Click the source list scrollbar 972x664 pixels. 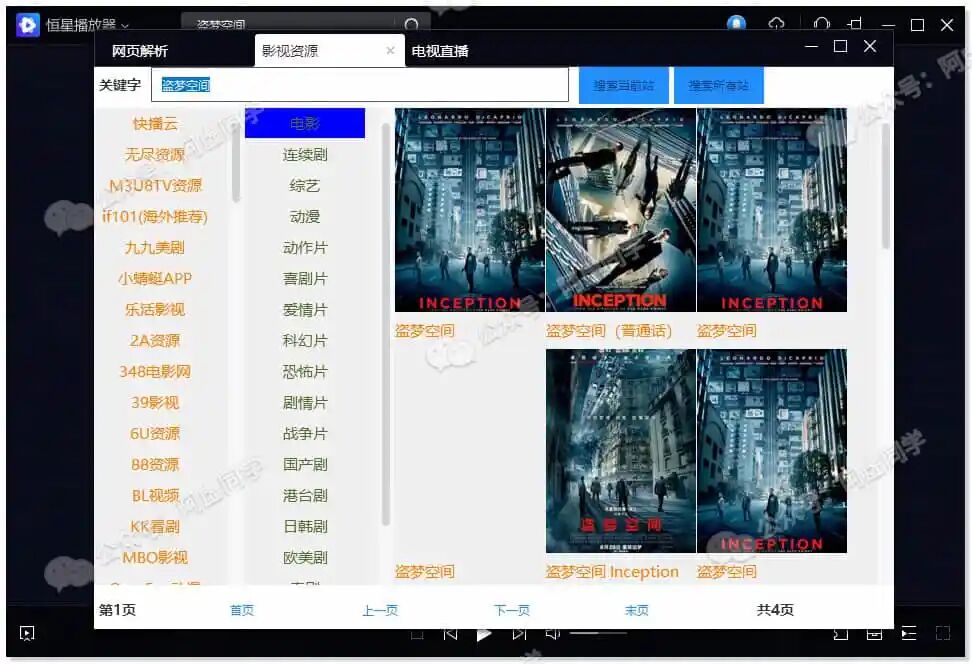(x=236, y=164)
